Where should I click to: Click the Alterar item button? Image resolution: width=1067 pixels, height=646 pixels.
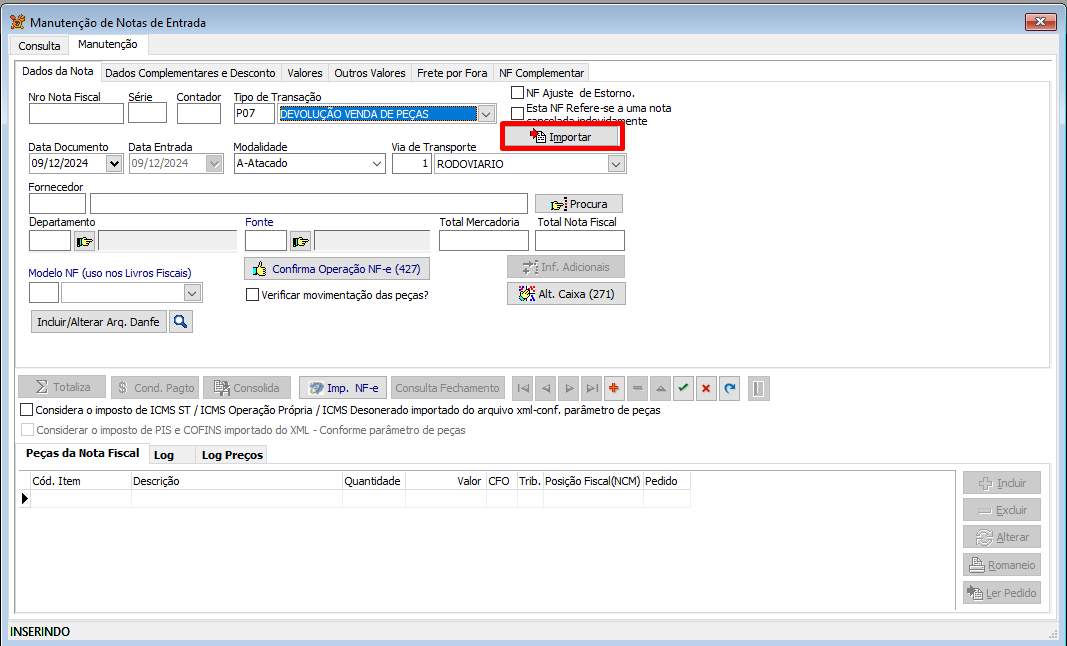[1002, 537]
